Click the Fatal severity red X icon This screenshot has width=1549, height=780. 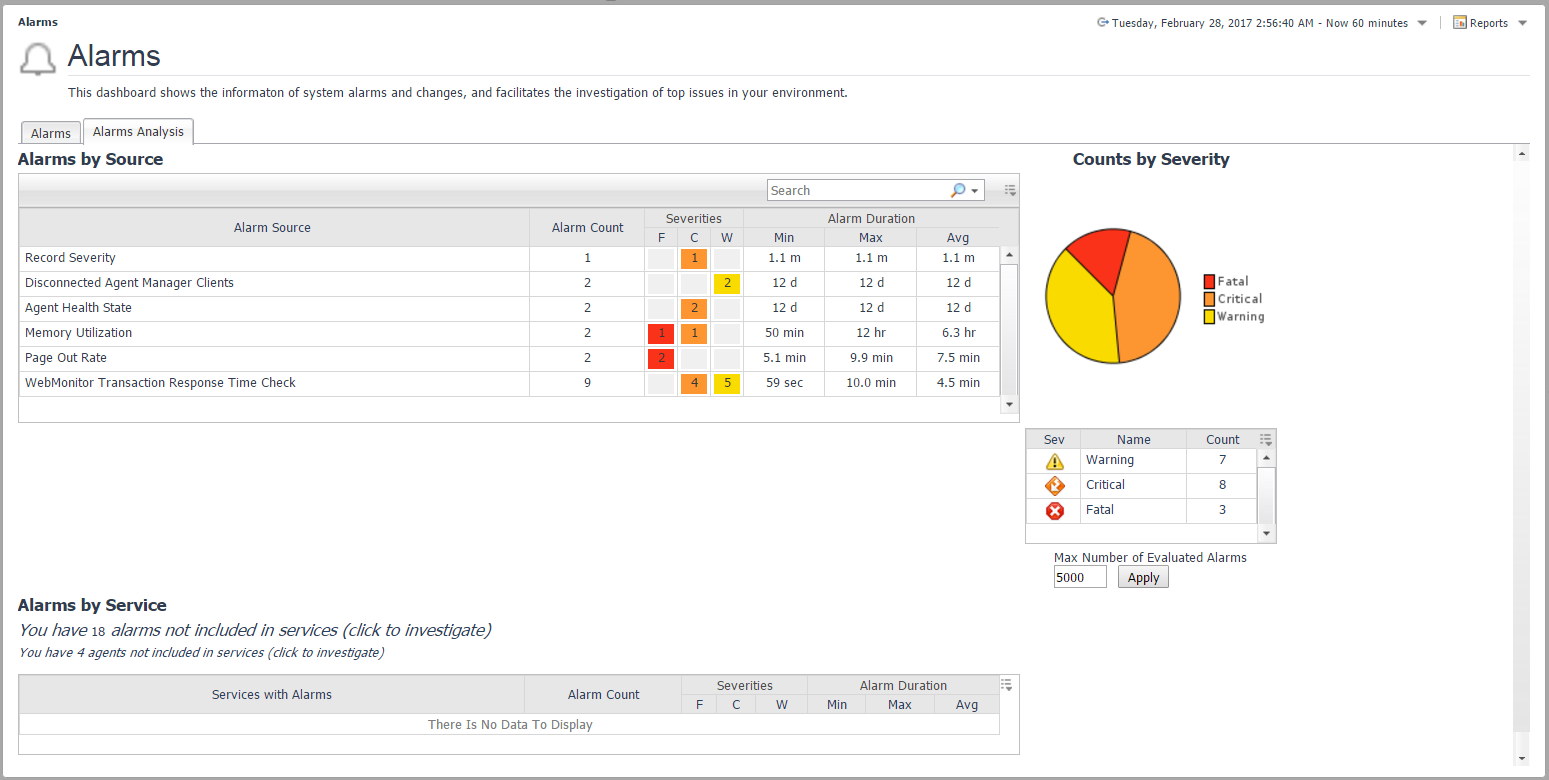(x=1054, y=511)
